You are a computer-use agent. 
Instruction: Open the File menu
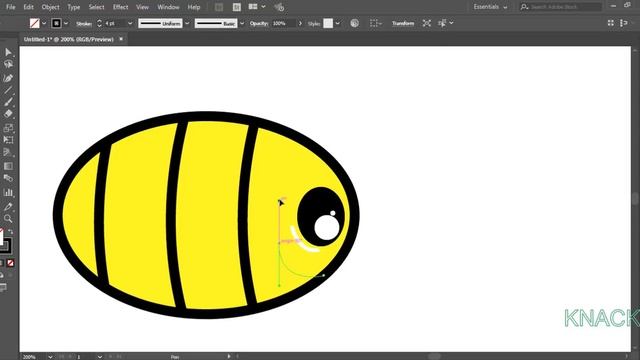[11, 7]
